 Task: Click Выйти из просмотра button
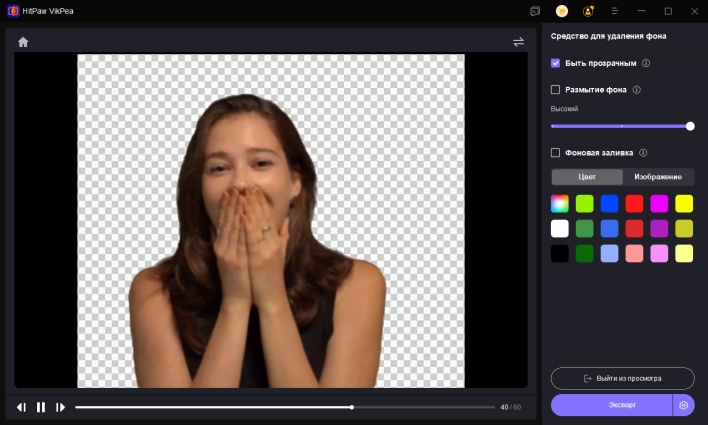point(622,378)
